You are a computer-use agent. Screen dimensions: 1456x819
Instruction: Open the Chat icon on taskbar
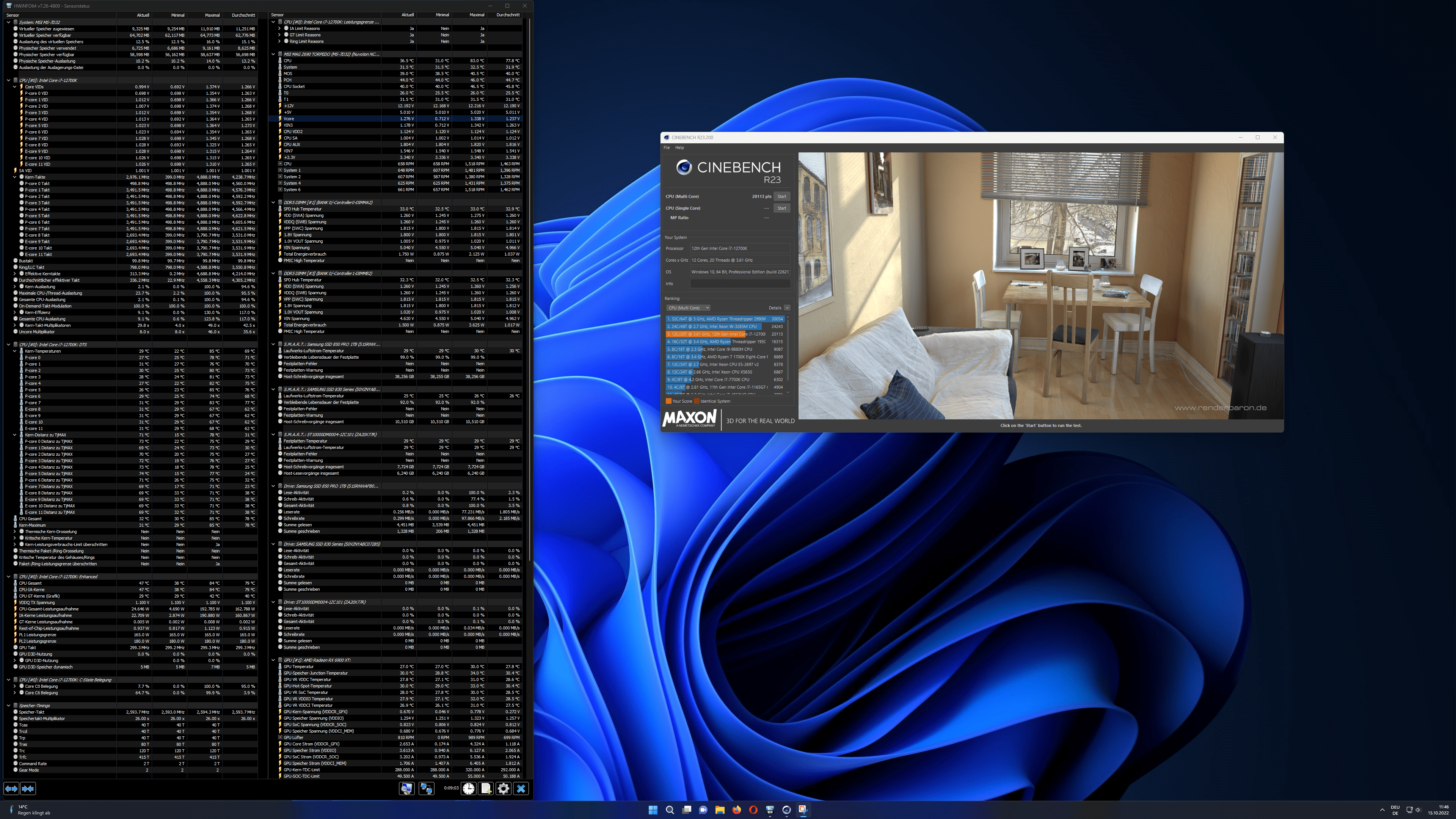click(703, 810)
